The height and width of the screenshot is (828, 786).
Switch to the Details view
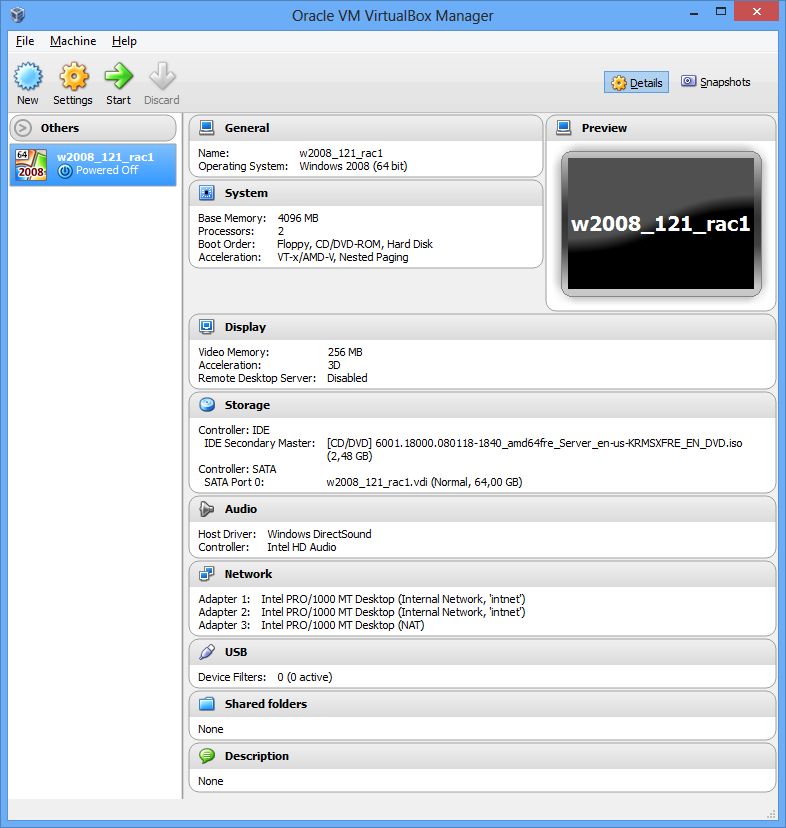point(637,82)
